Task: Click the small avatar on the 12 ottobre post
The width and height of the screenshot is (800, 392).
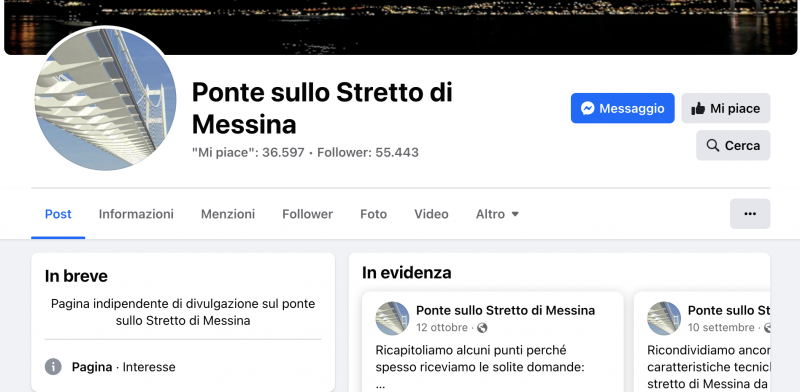Action: pyautogui.click(x=392, y=318)
